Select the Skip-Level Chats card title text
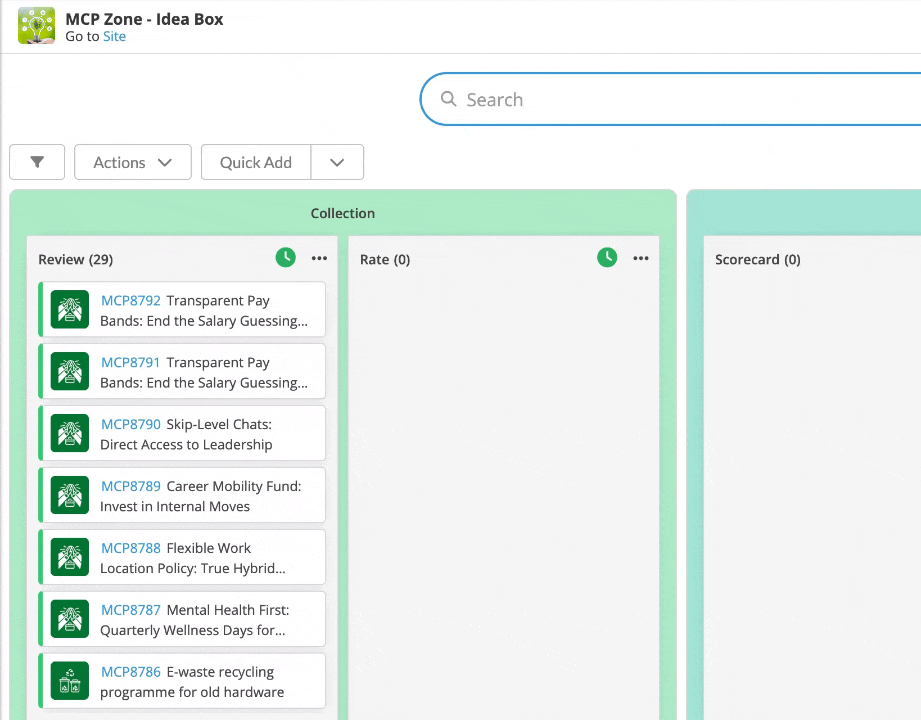Screen dimensions: 921x720 coord(186,435)
